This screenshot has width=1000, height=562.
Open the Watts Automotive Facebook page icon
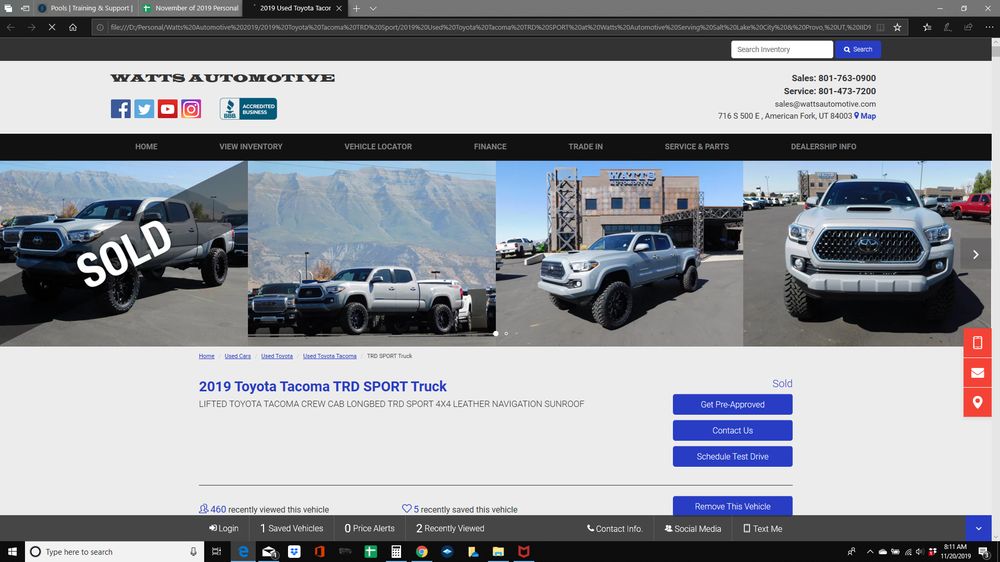(120, 109)
